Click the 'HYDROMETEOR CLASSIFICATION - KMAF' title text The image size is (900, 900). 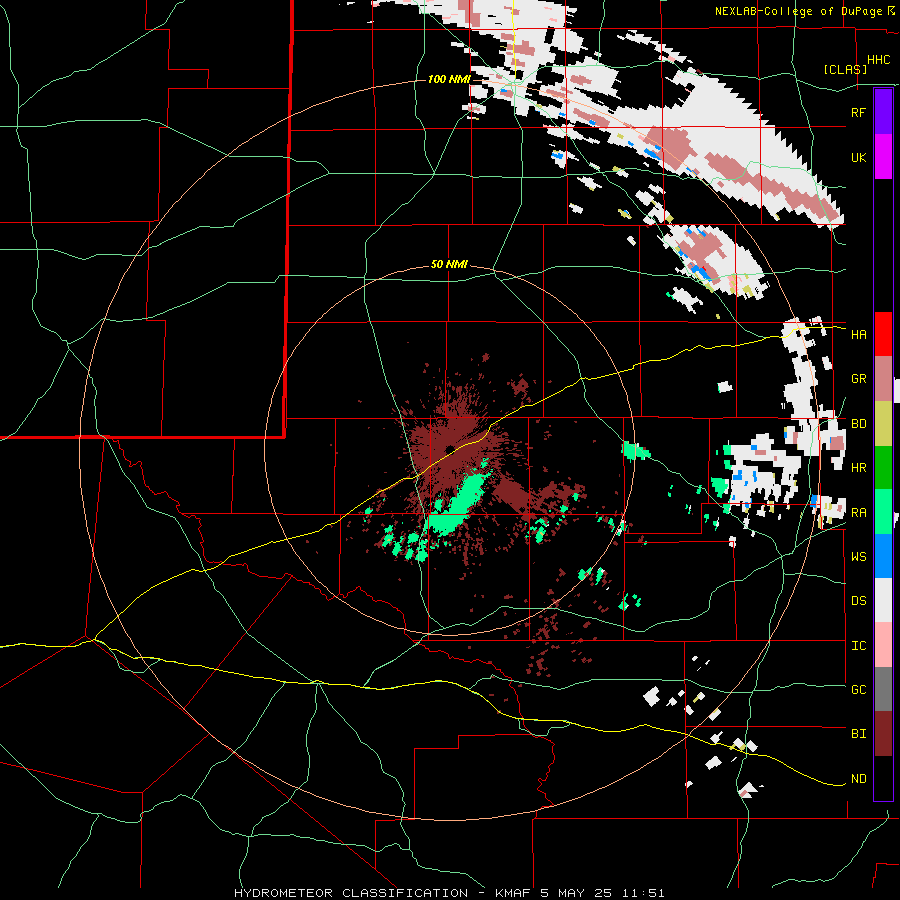point(383,893)
